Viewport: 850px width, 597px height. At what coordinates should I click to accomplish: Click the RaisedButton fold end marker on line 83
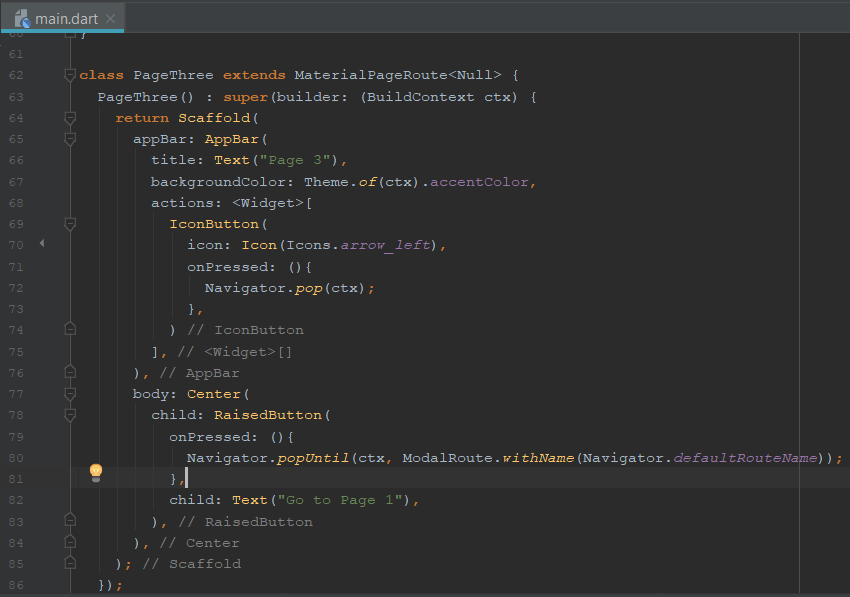[70, 521]
